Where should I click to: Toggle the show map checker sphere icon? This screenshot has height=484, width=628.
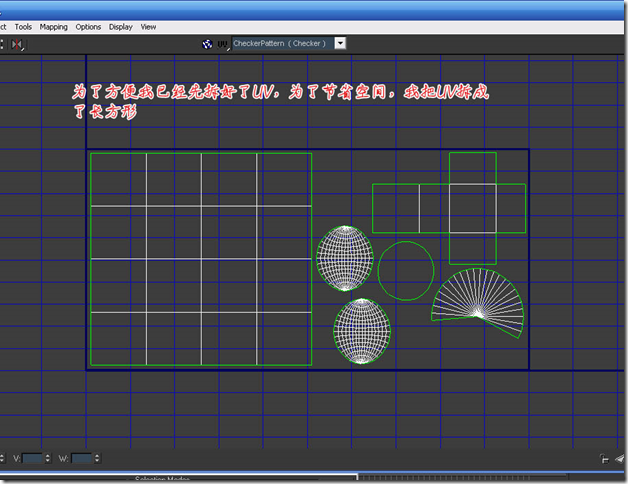(207, 44)
